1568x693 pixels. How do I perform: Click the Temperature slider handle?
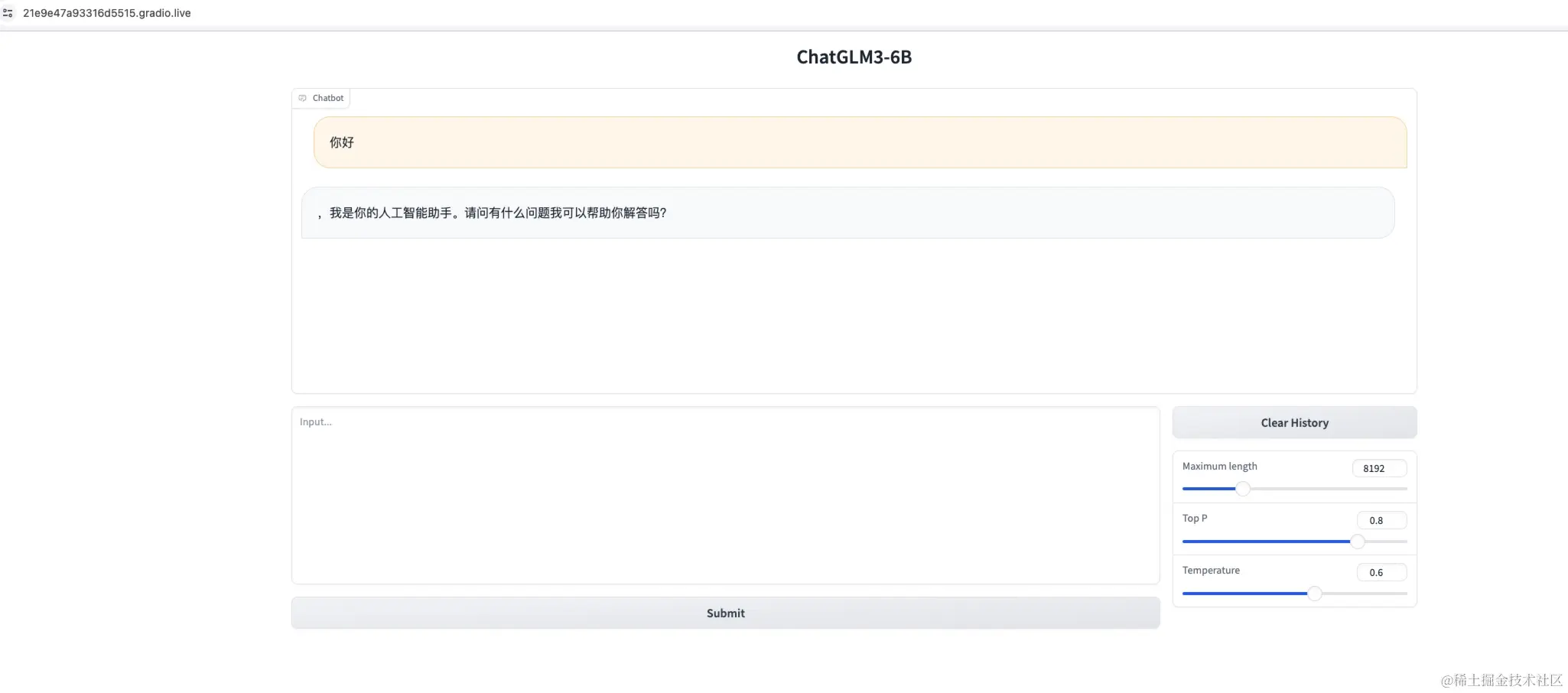1315,593
